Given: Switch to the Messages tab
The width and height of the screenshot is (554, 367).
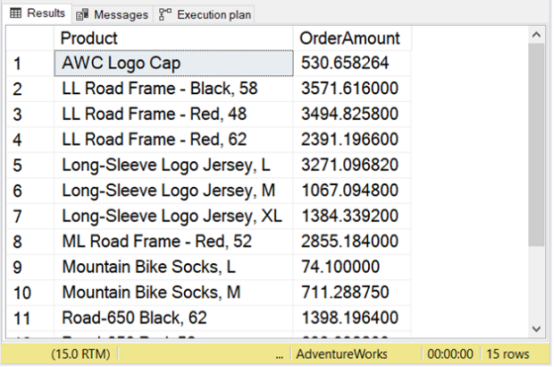Looking at the screenshot, I should tap(112, 15).
